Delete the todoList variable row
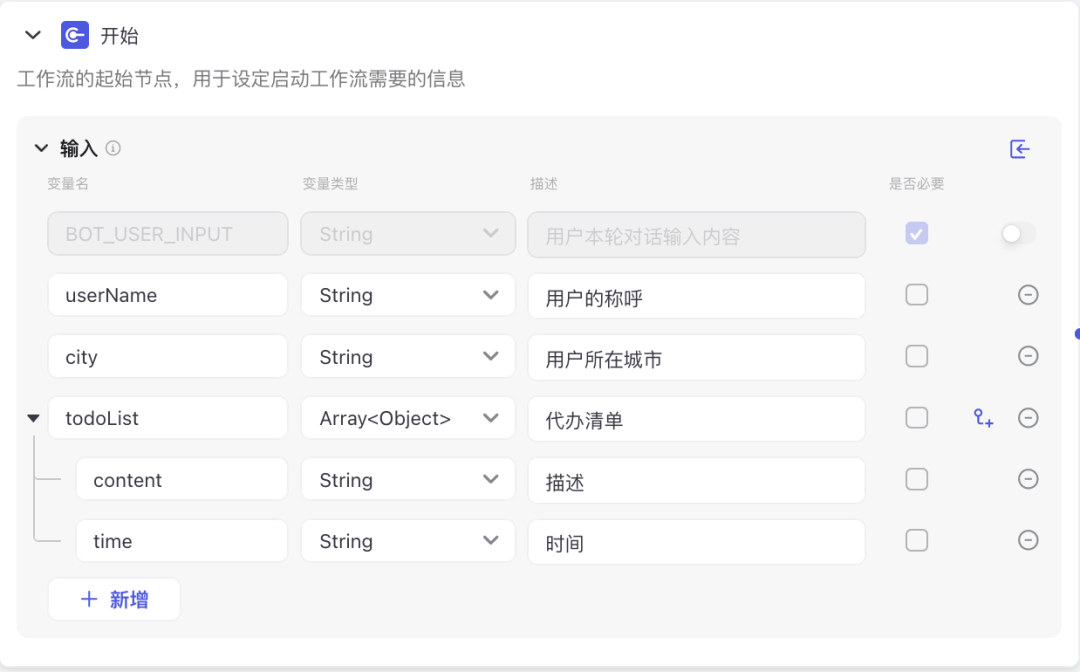Viewport: 1080px width, 672px height. pyautogui.click(x=1028, y=418)
